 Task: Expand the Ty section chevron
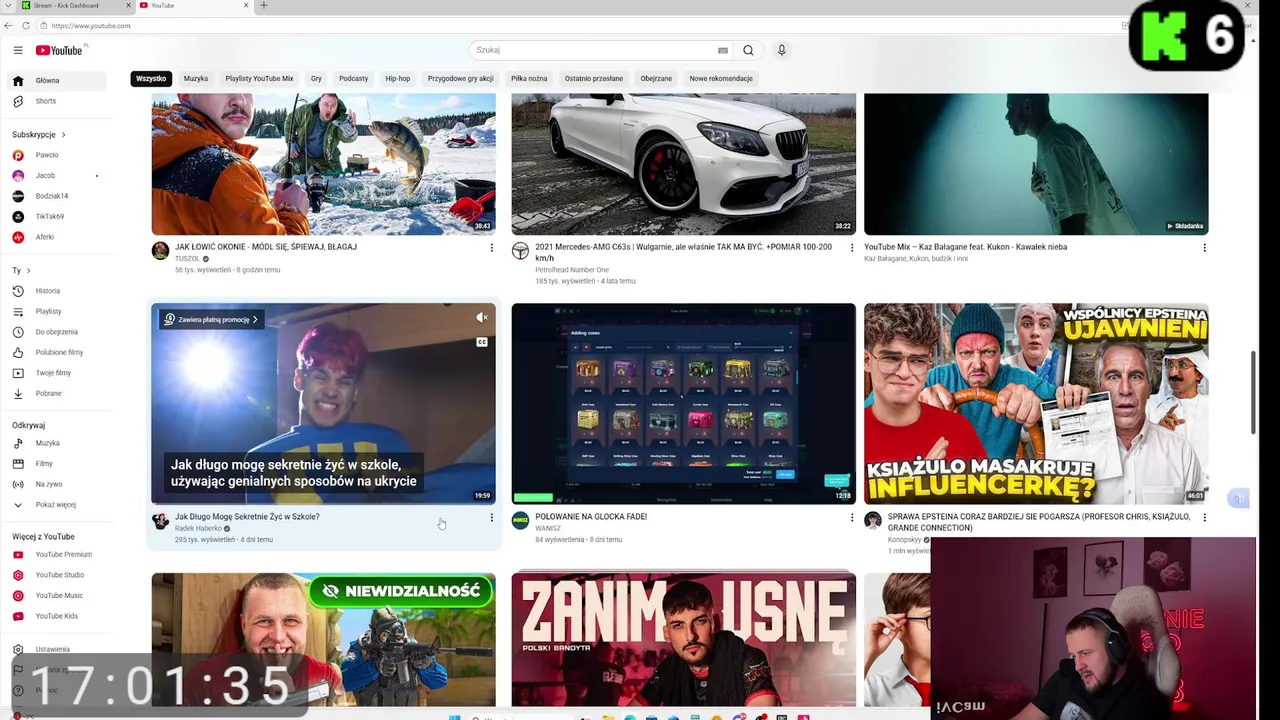tap(28, 270)
